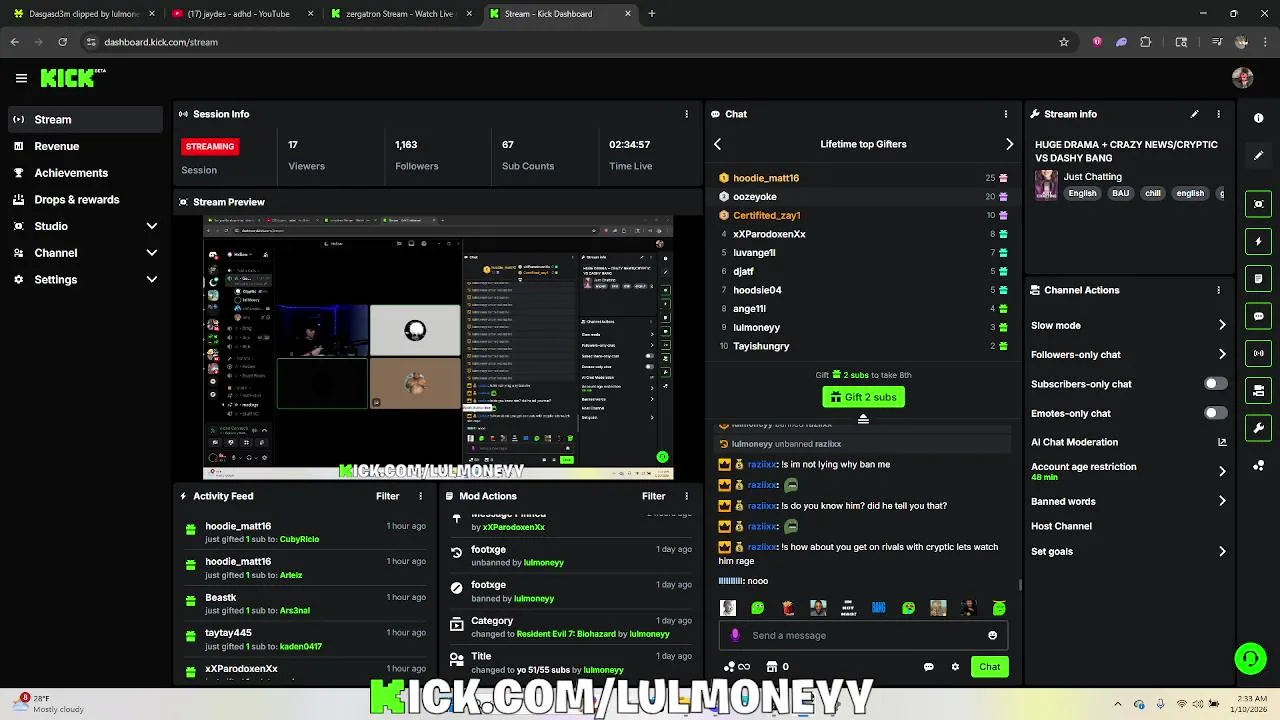Viewport: 1280px width, 720px height.
Task: Click Host Channel action
Action: (x=1061, y=526)
